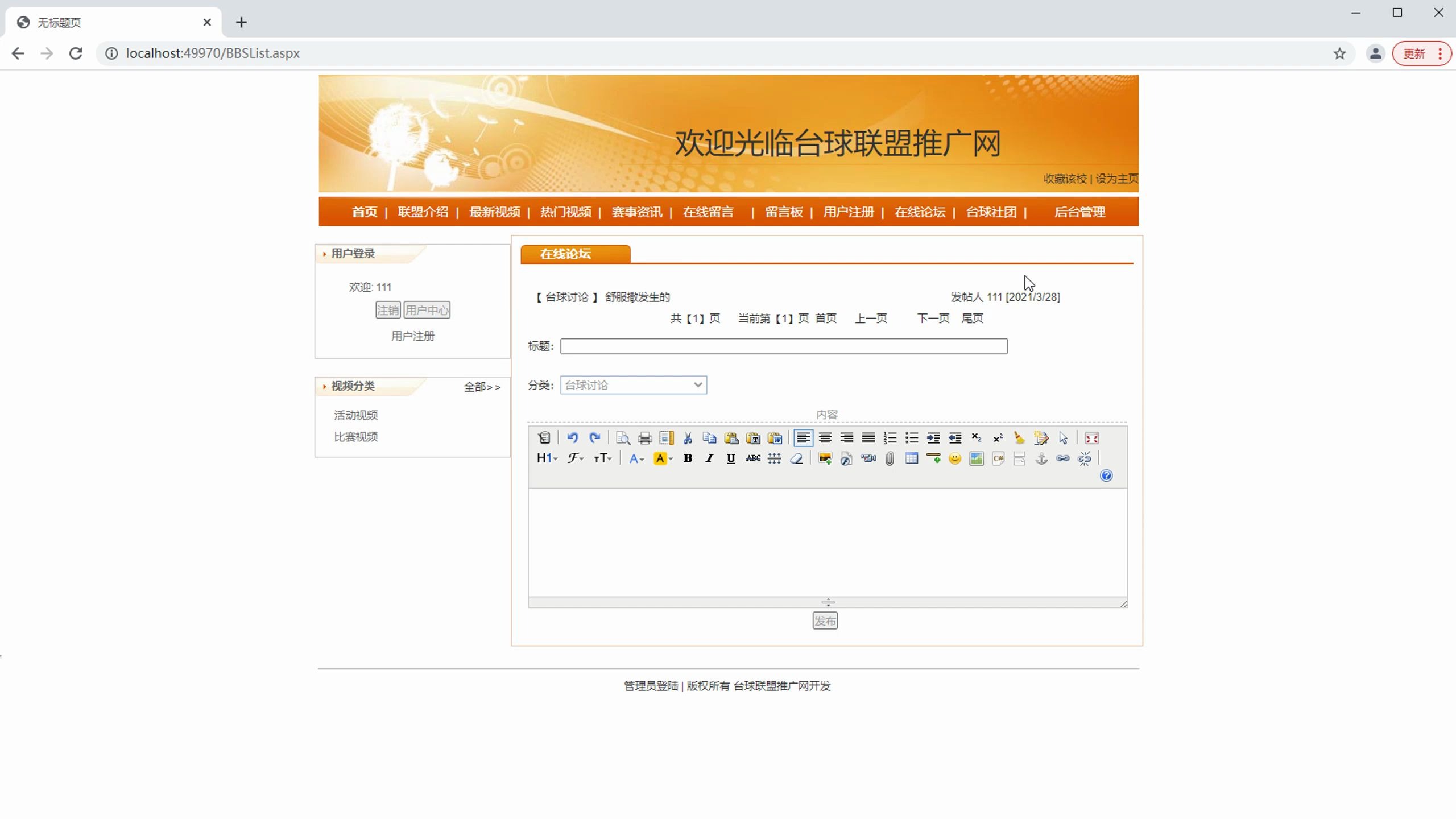1456x819 pixels.
Task: Redo the last edit in the editor
Action: coord(595,437)
